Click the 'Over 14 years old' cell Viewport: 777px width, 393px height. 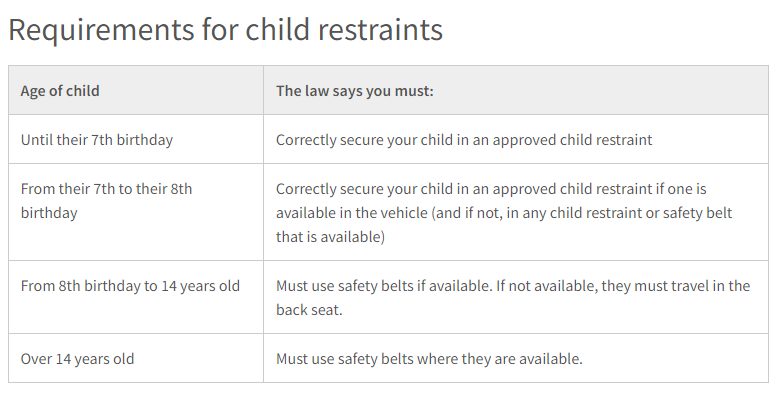click(136, 358)
